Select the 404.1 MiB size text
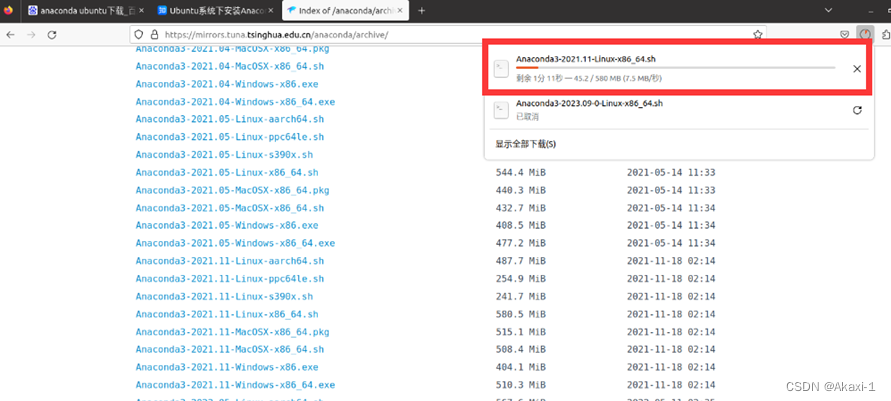 click(x=521, y=367)
